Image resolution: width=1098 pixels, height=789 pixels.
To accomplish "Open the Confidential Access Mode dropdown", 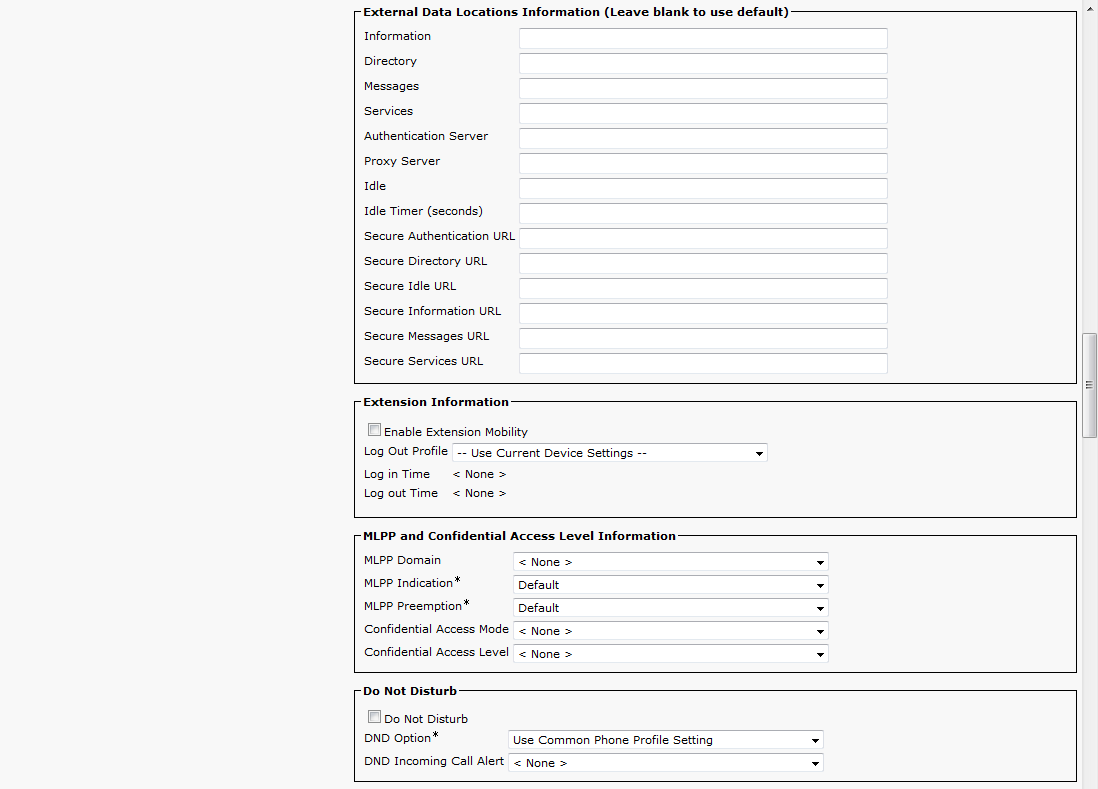I will coord(670,631).
